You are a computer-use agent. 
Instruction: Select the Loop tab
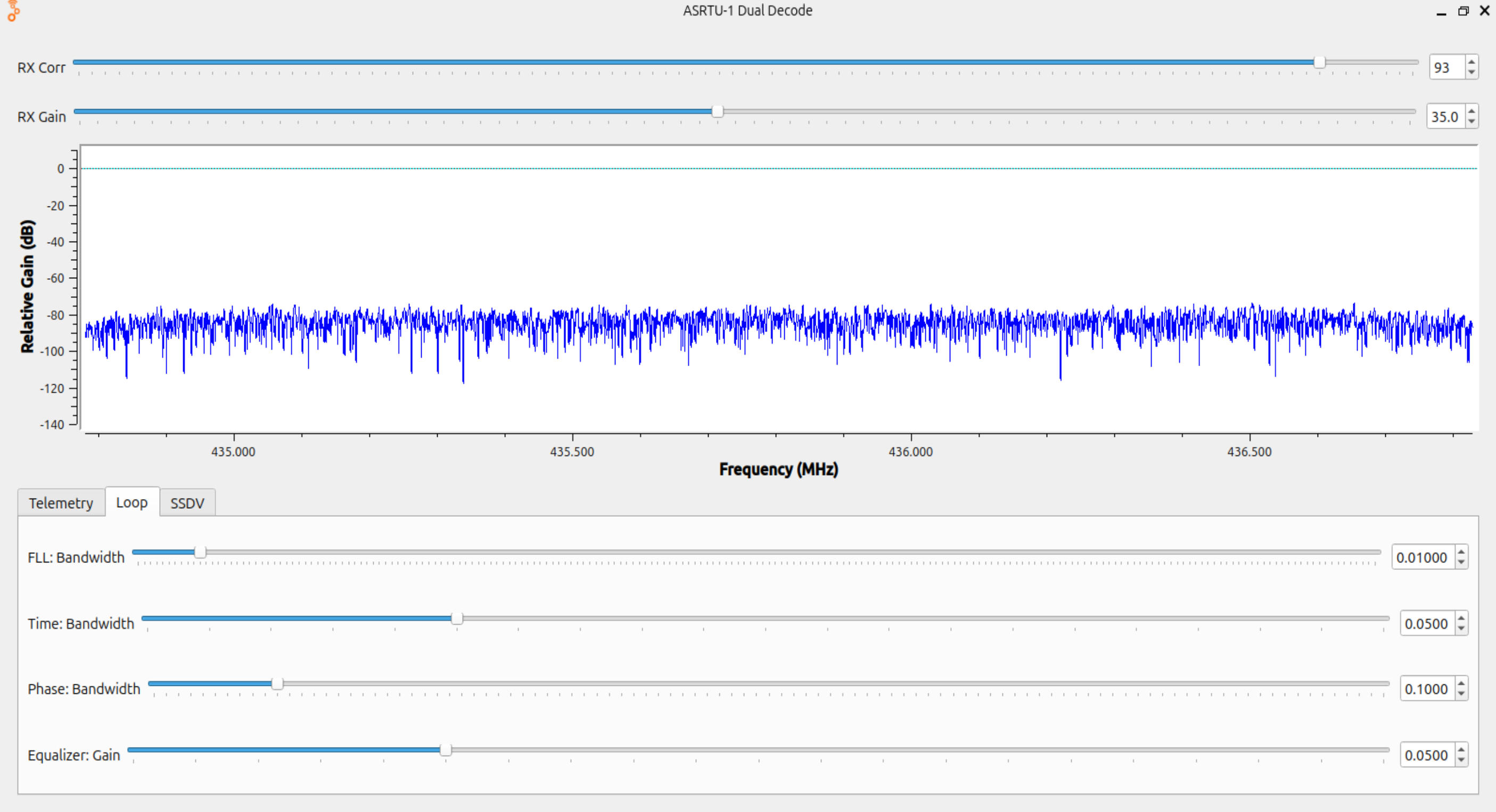pyautogui.click(x=132, y=502)
